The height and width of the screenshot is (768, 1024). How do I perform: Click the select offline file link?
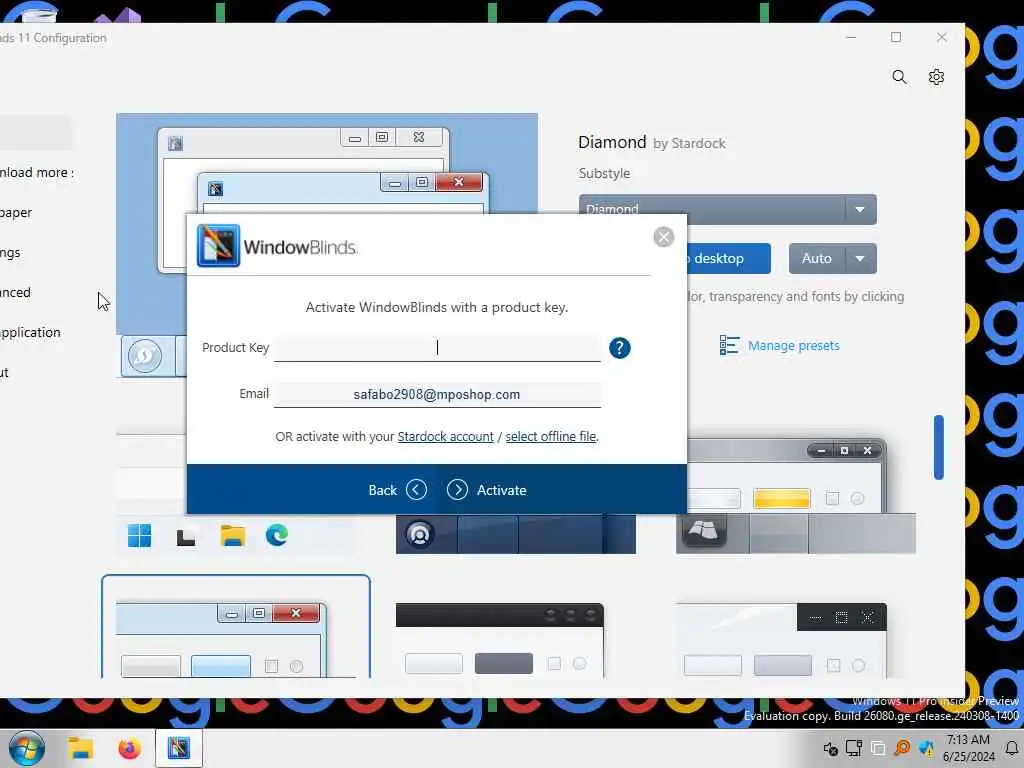point(551,436)
